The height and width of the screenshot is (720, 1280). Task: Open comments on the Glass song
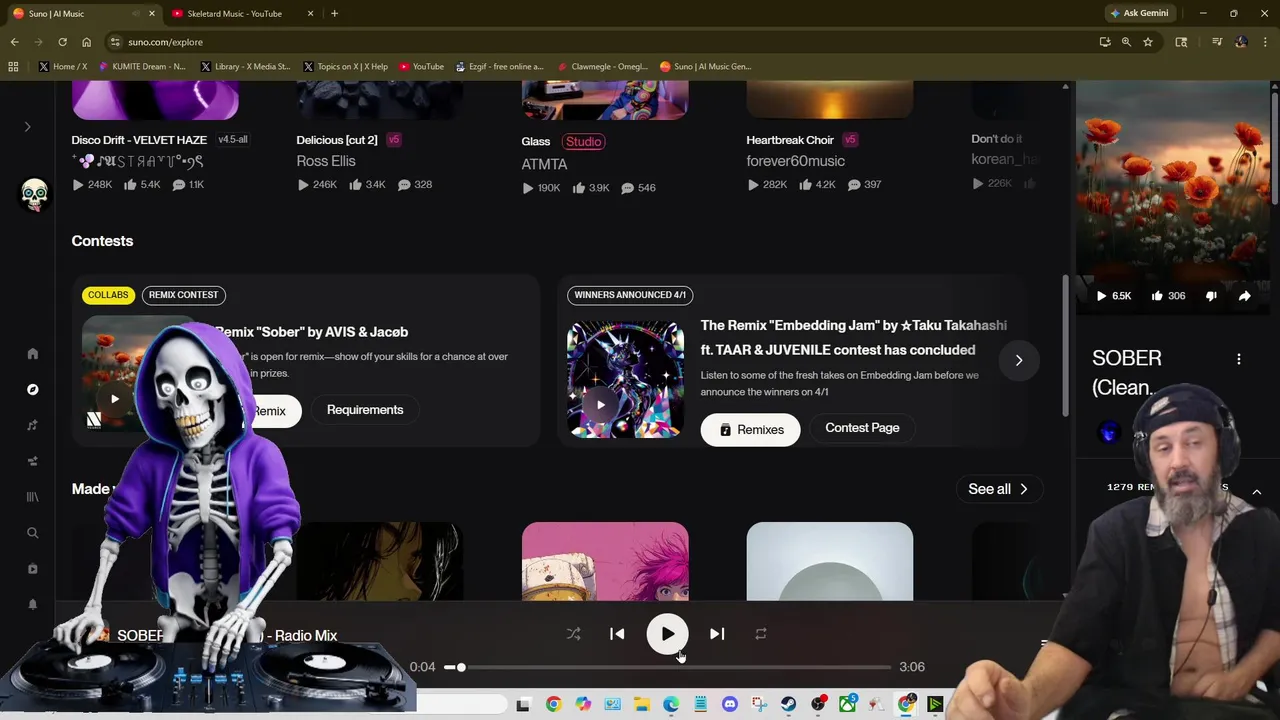(638, 188)
